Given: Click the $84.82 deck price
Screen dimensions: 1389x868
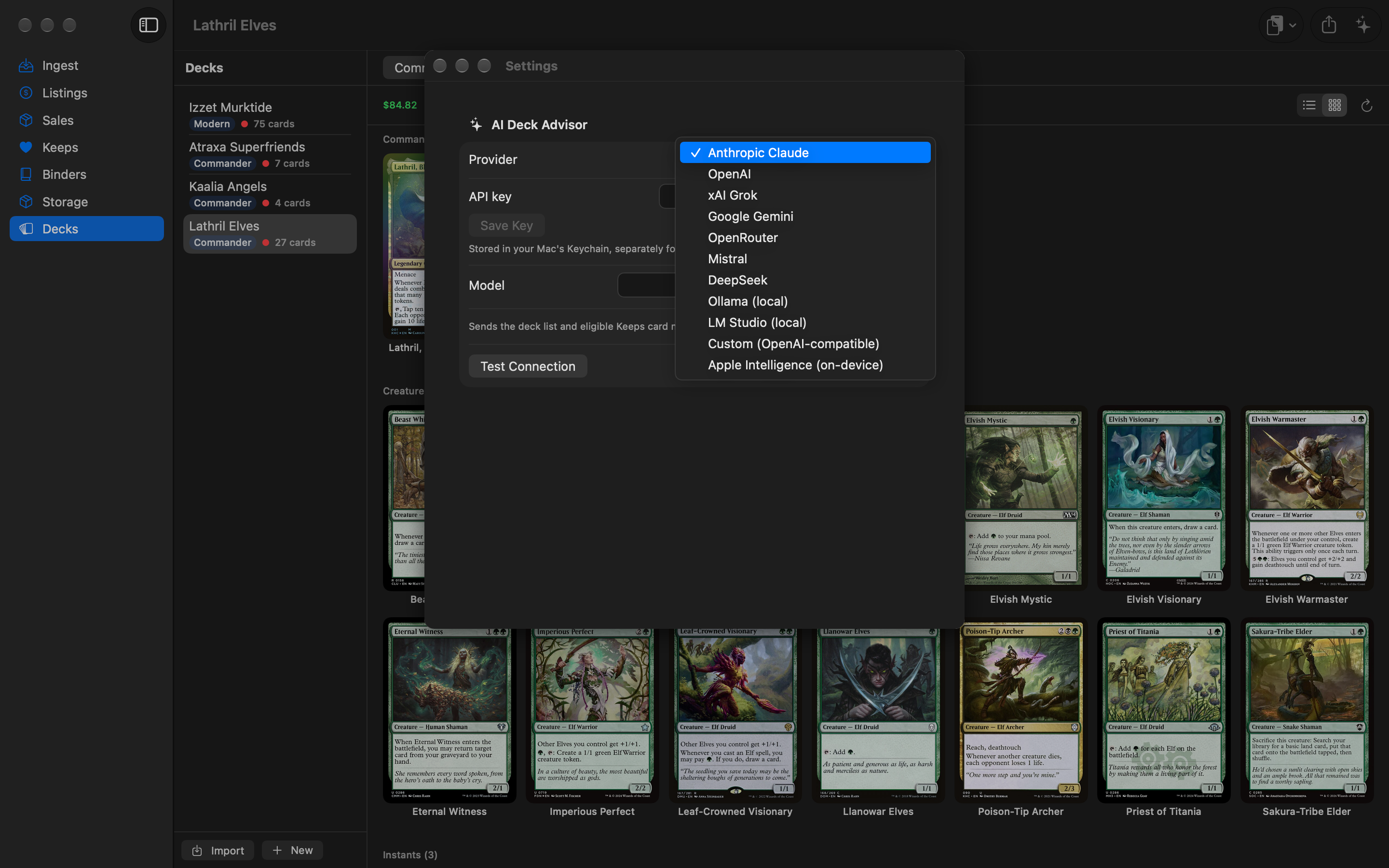Looking at the screenshot, I should [x=400, y=105].
